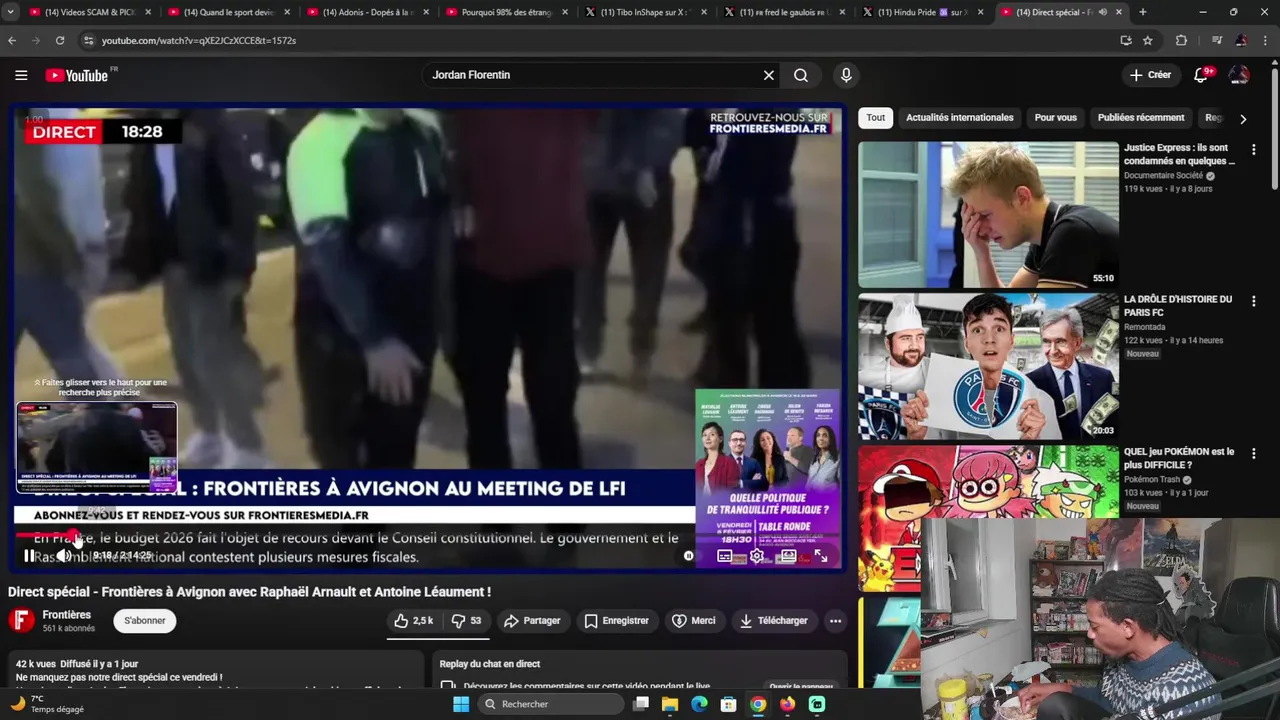
Task: Open the 'LA DRÔLE D'HISTOIRE DU PARIS FC' title
Action: click(1178, 305)
